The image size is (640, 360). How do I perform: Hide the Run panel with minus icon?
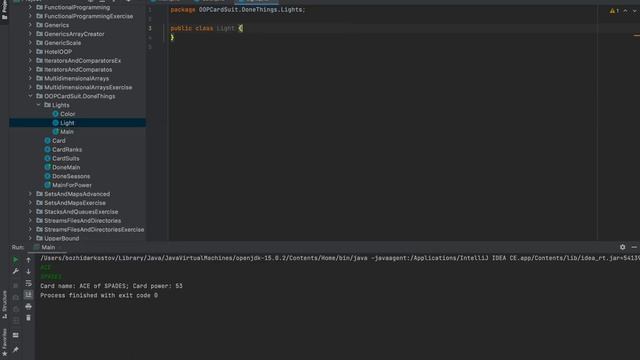[634, 247]
